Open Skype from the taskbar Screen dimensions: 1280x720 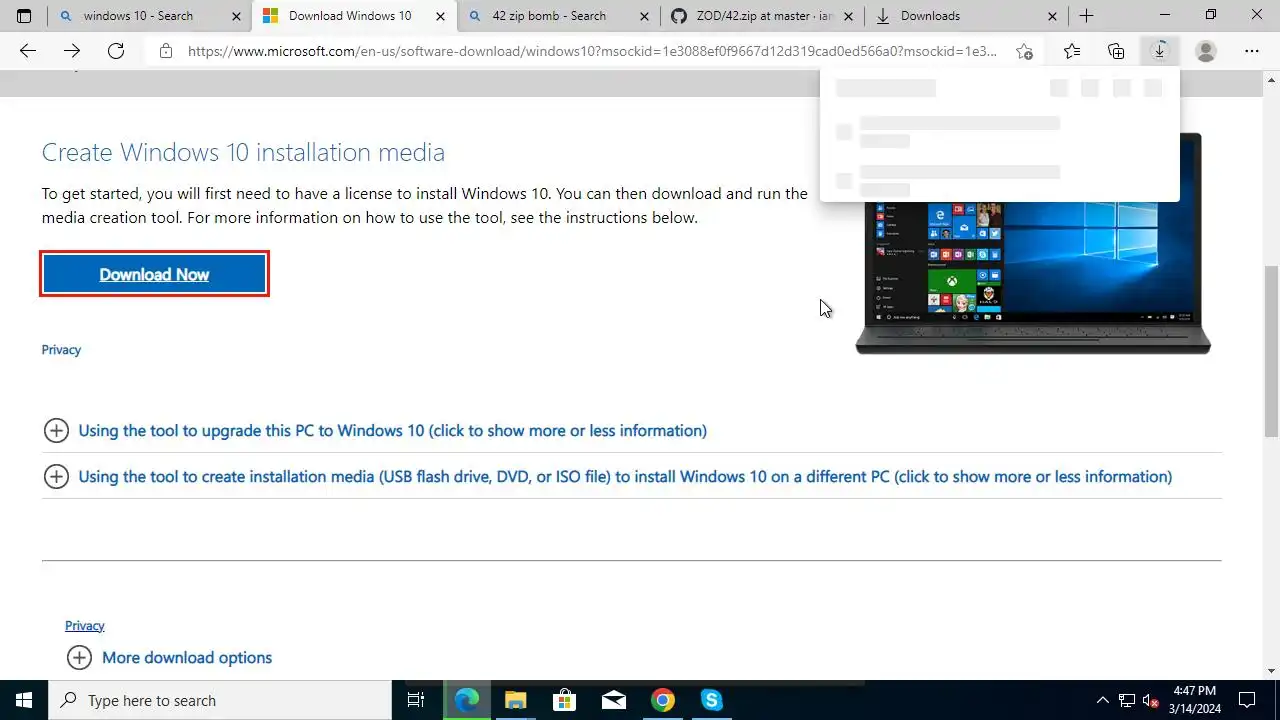[711, 700]
